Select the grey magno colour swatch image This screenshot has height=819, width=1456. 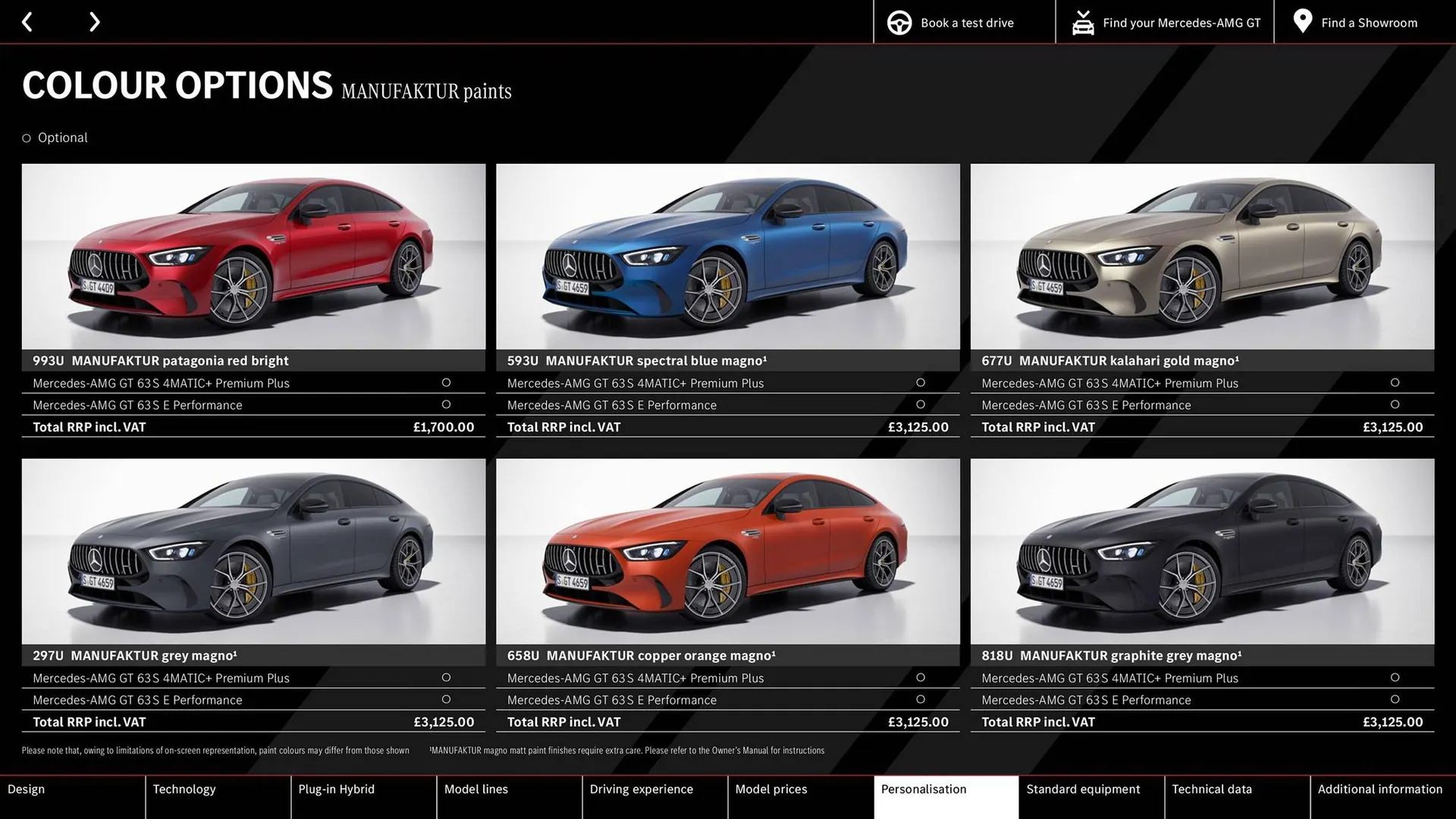[253, 552]
